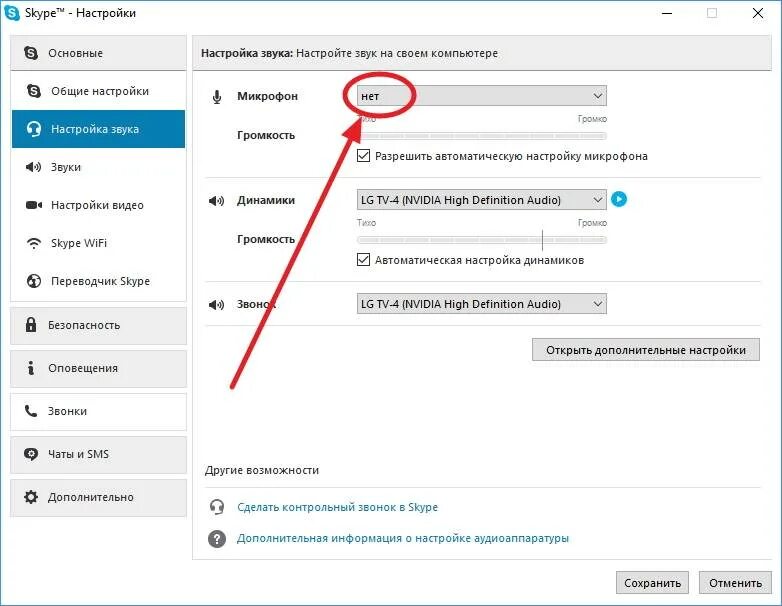The height and width of the screenshot is (606, 782).
Task: Expand the Звонки settings section
Action: tap(98, 411)
